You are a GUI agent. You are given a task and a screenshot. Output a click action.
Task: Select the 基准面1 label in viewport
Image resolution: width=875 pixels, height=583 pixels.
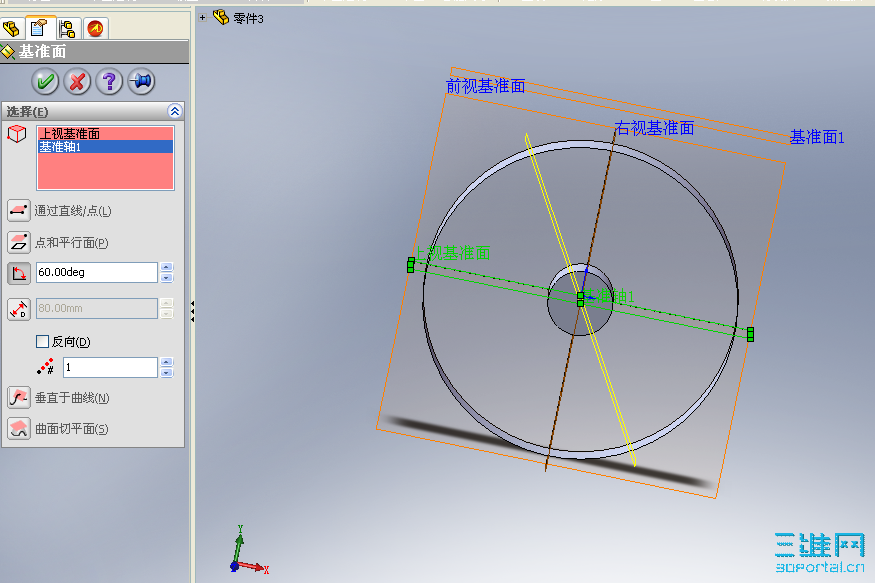click(x=817, y=137)
